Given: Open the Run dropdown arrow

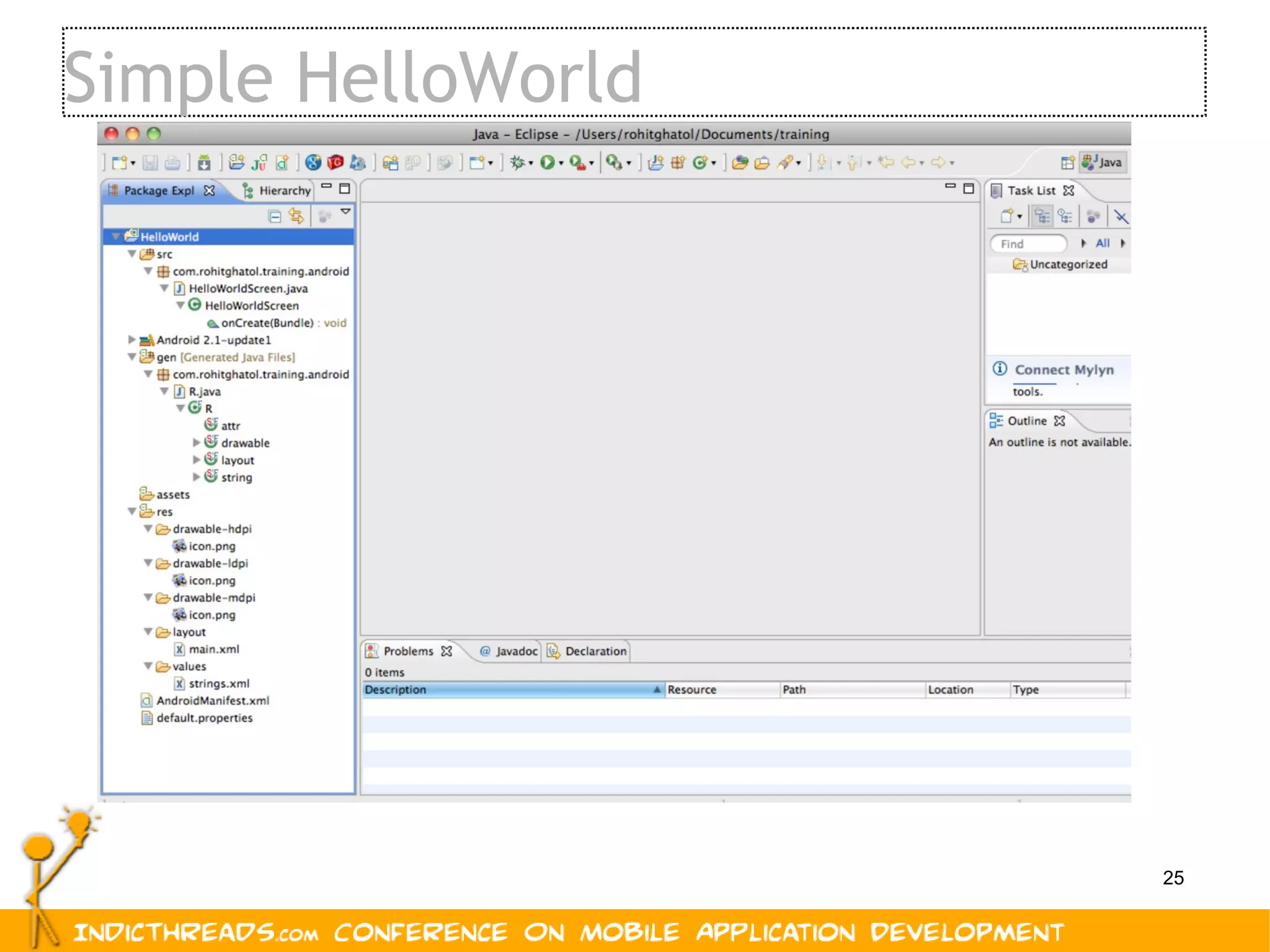Looking at the screenshot, I should (561, 164).
